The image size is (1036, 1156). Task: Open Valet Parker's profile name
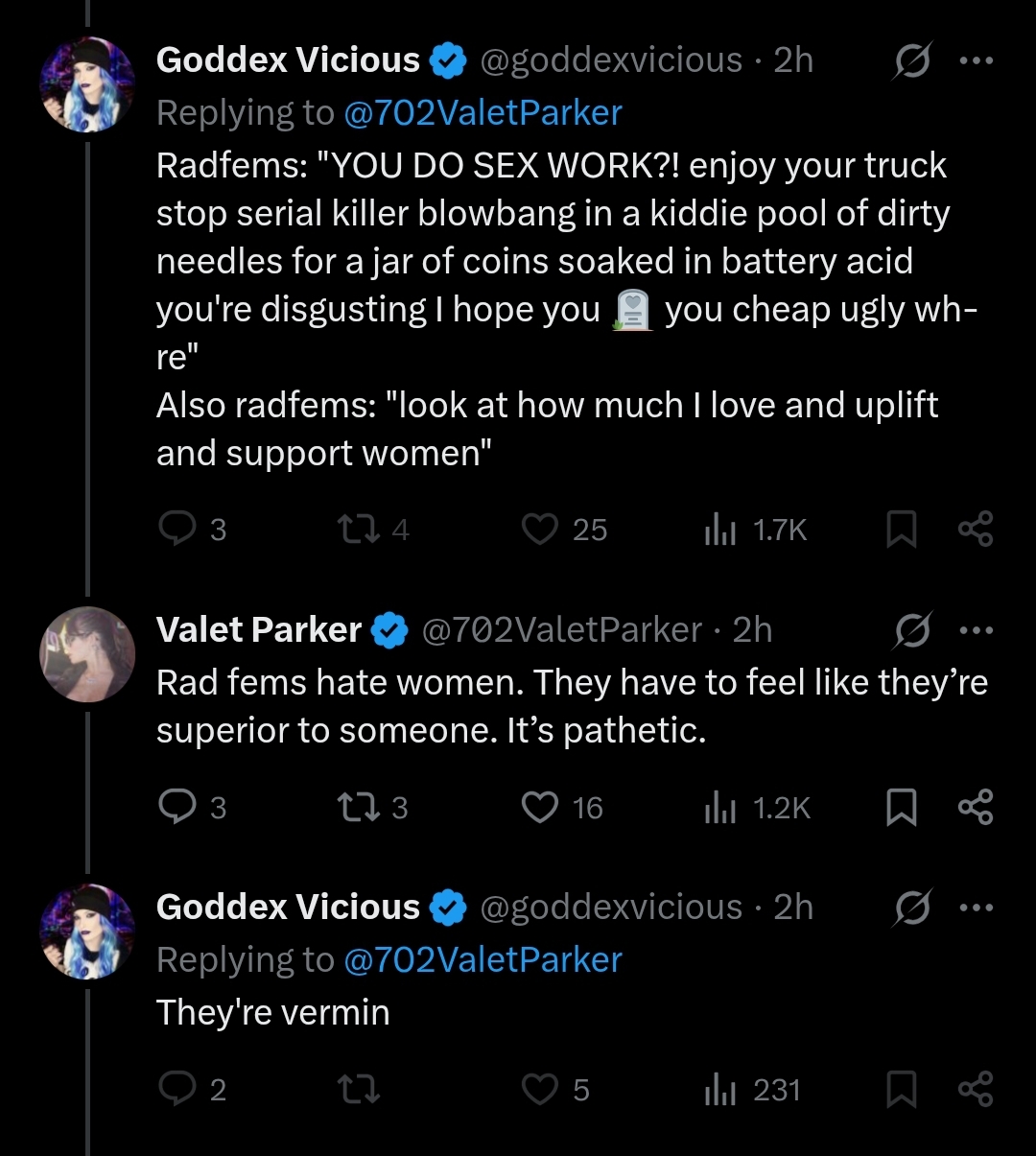point(259,630)
